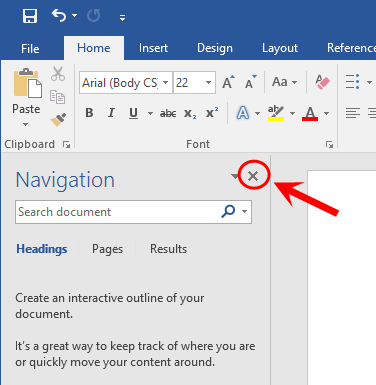Click the Repeat/Redo icon

point(94,16)
